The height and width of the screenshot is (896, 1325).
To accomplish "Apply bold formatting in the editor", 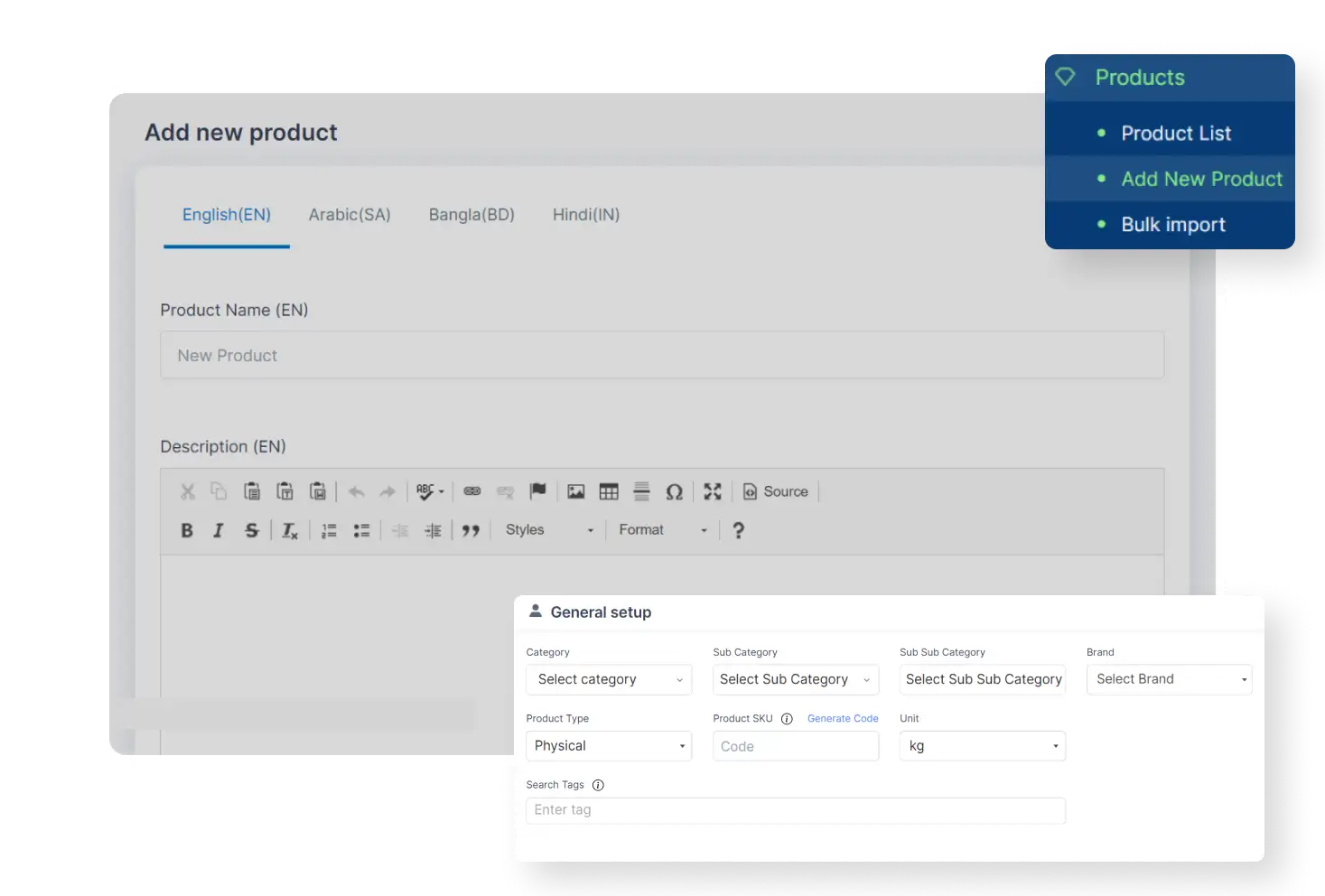I will (x=186, y=530).
